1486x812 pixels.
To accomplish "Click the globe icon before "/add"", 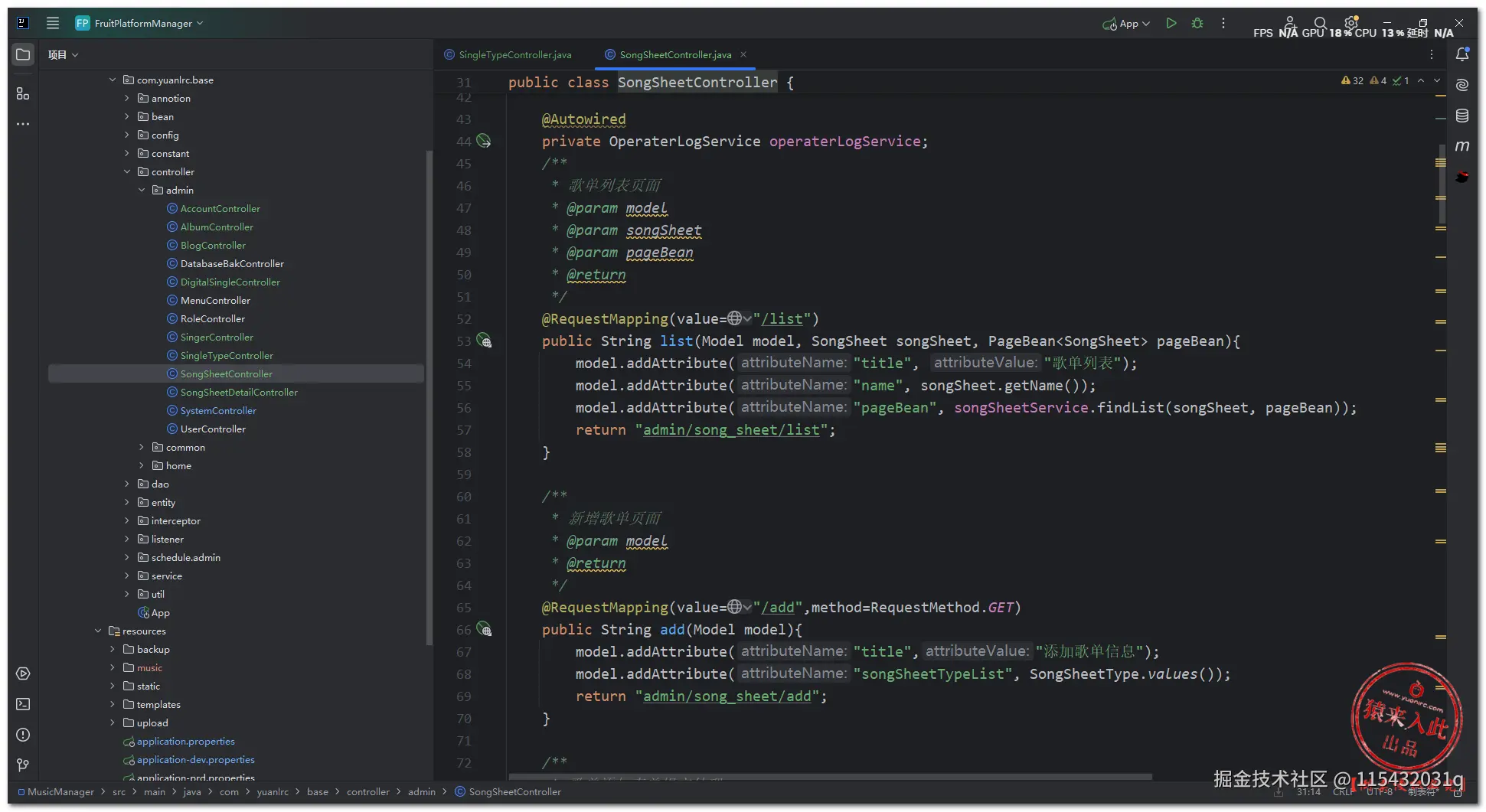I will pos(735,607).
